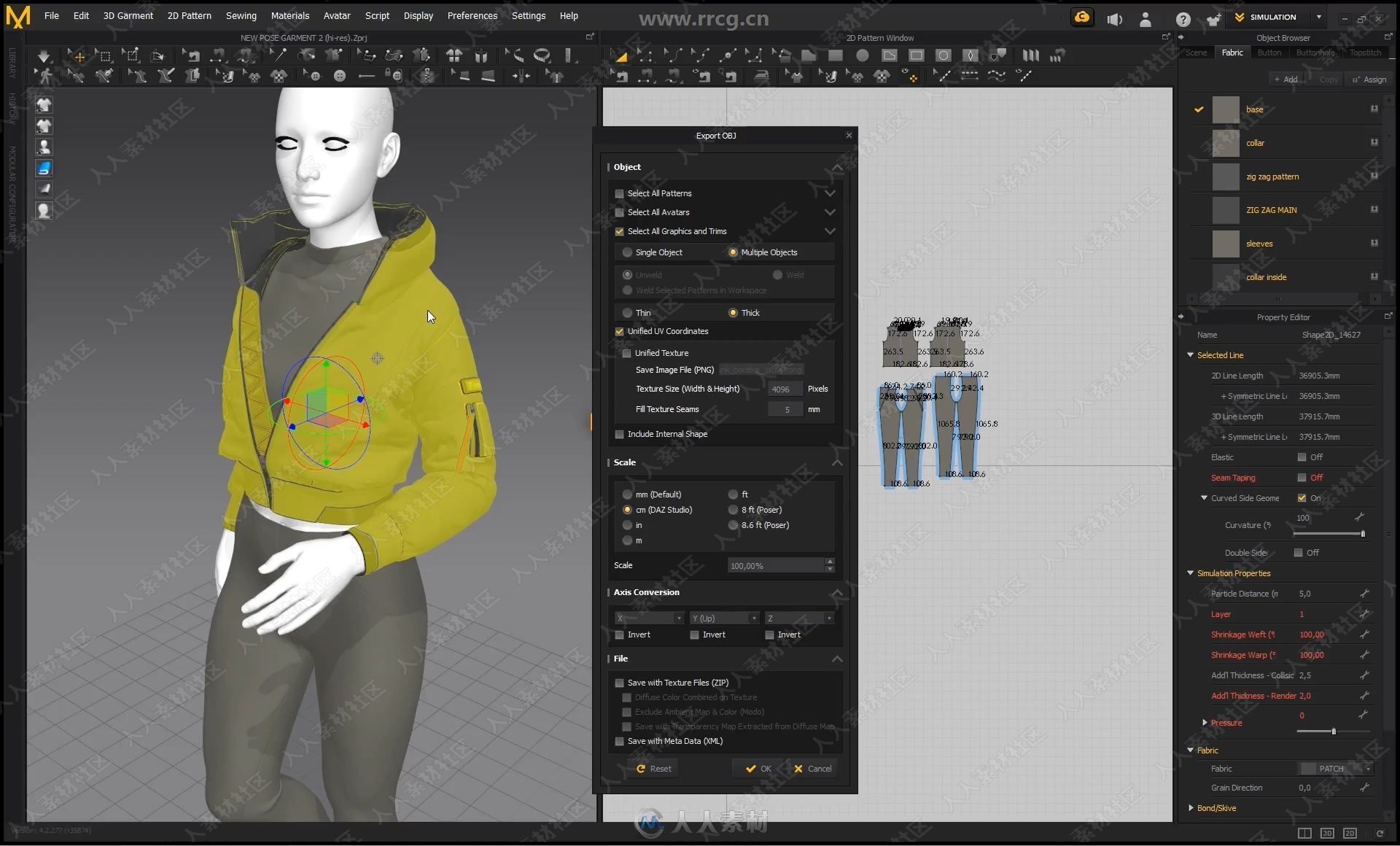This screenshot has height=846, width=1400.
Task: Toggle Multiple Objects radio button
Action: tap(732, 252)
